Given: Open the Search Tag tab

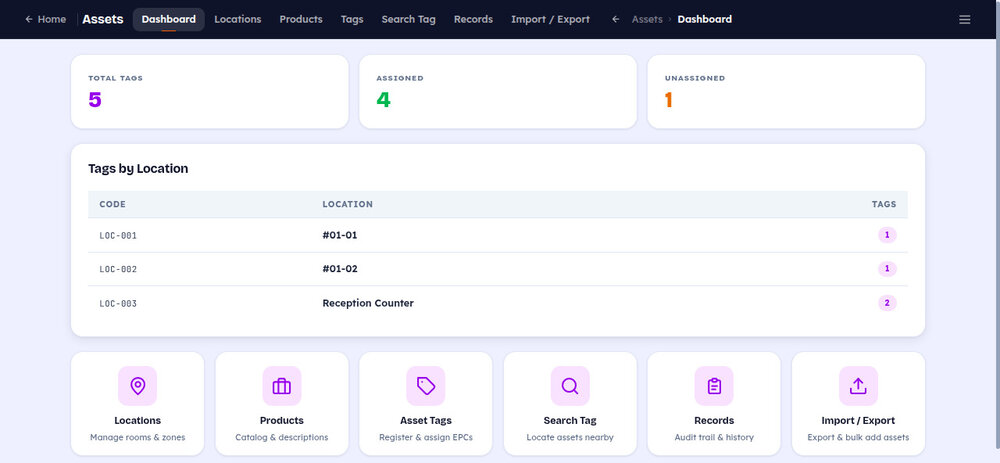Looking at the screenshot, I should point(408,19).
